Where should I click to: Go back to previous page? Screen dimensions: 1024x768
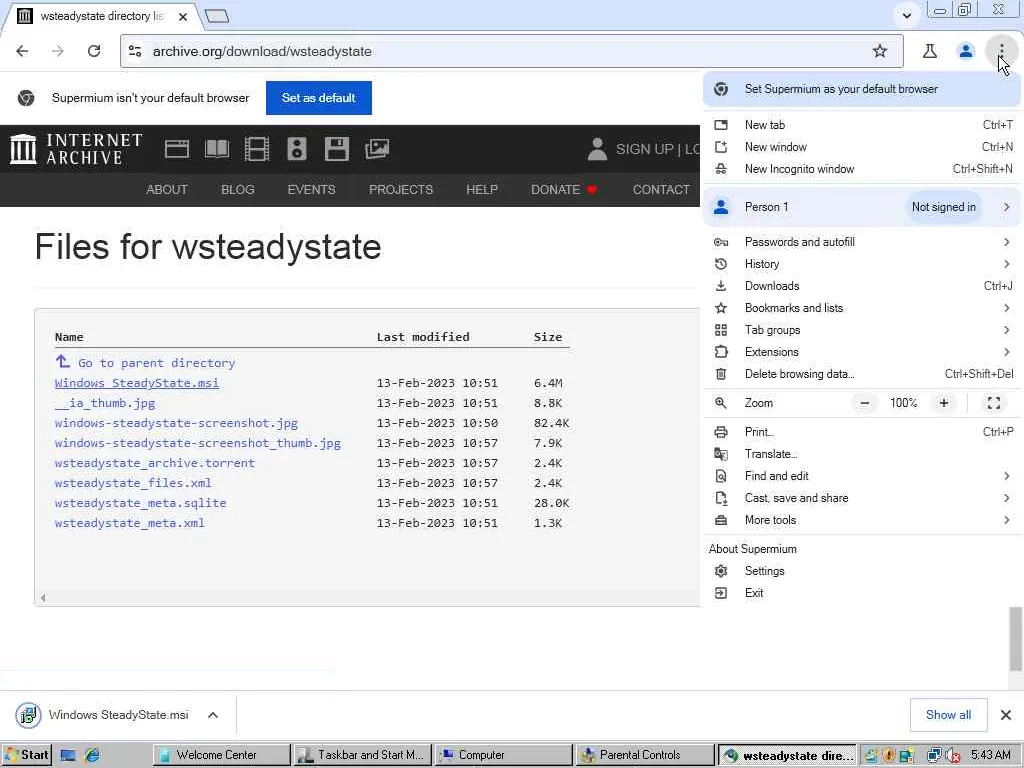tap(22, 51)
